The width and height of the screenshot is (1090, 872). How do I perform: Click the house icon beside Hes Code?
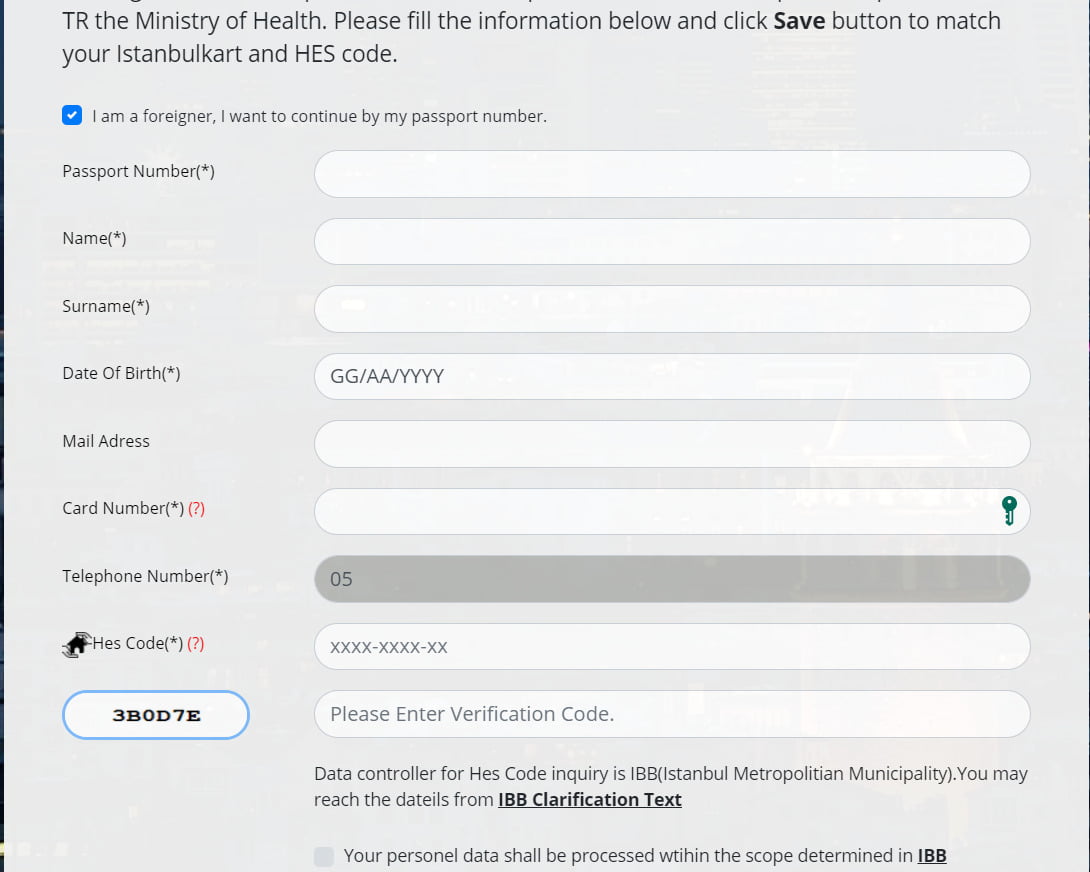tap(76, 645)
